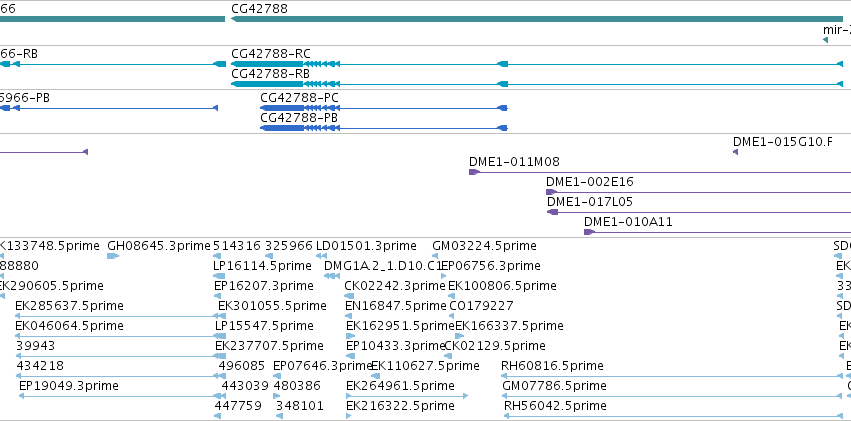
Task: Select the EK237707.5prime label
Action: pos(269,346)
